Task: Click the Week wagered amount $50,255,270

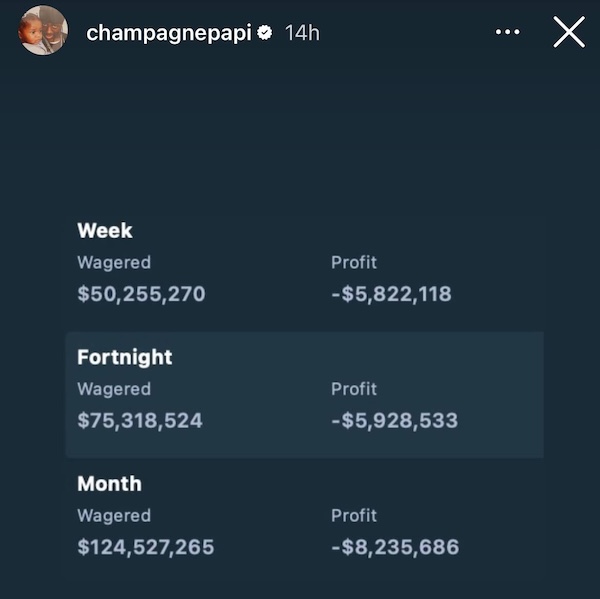Action: pyautogui.click(x=141, y=294)
